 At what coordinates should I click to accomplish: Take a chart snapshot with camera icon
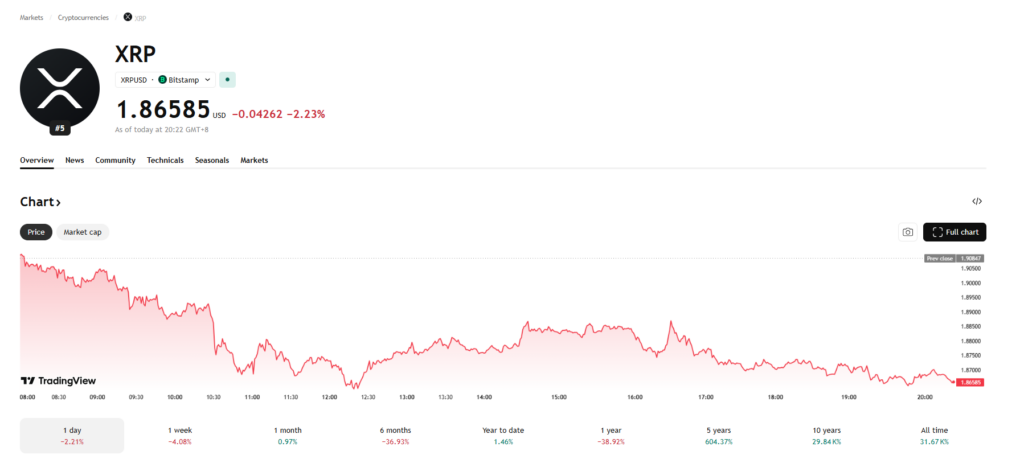pos(907,232)
